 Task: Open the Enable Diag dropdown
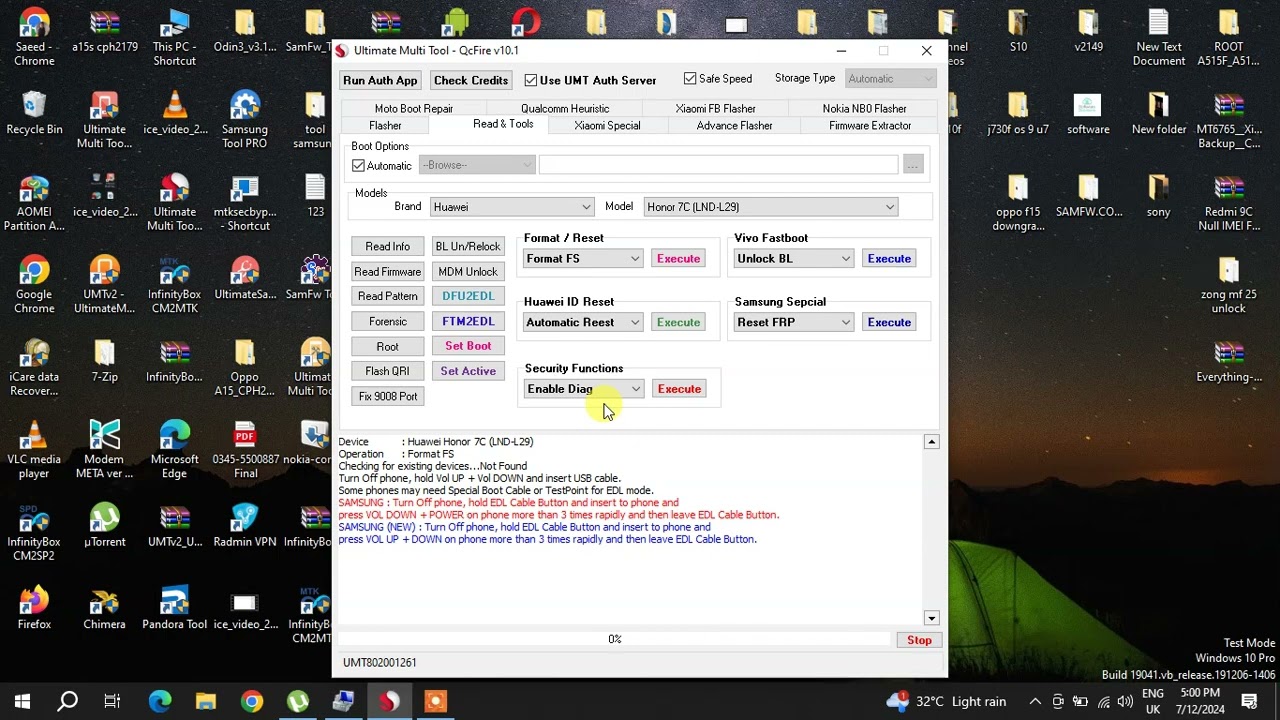(584, 389)
